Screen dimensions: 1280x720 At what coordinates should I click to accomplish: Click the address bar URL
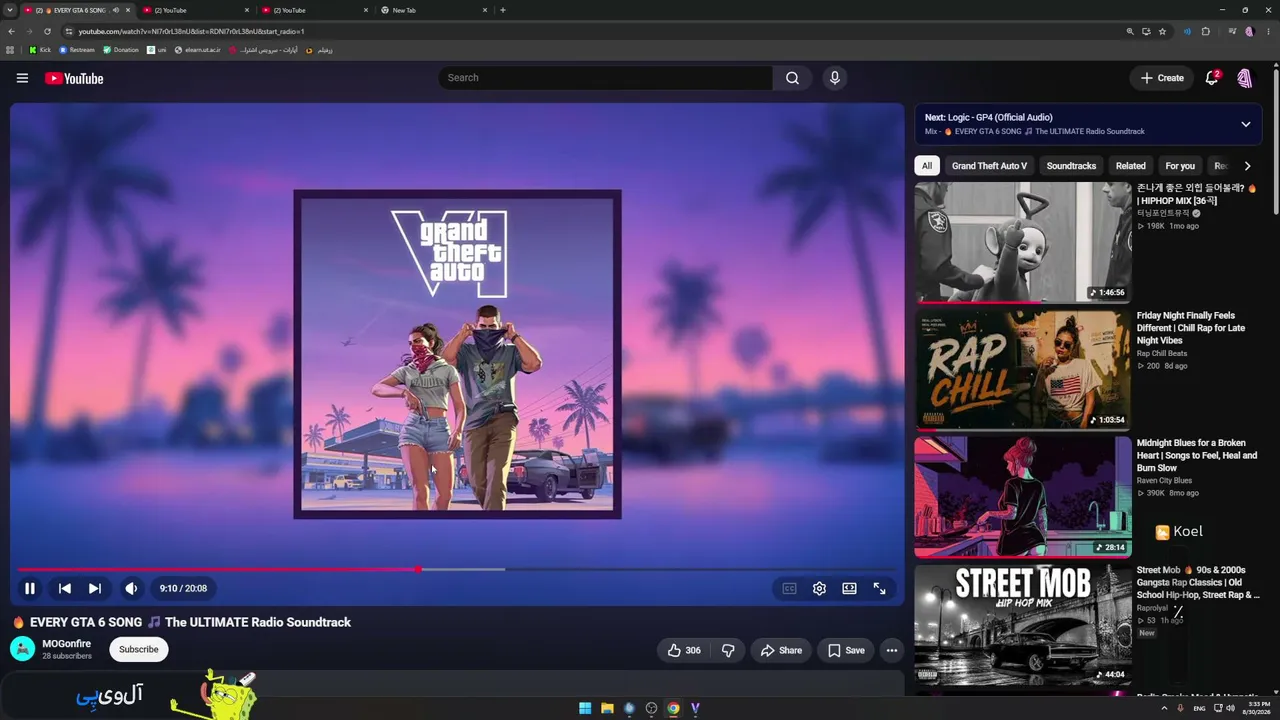click(x=192, y=32)
